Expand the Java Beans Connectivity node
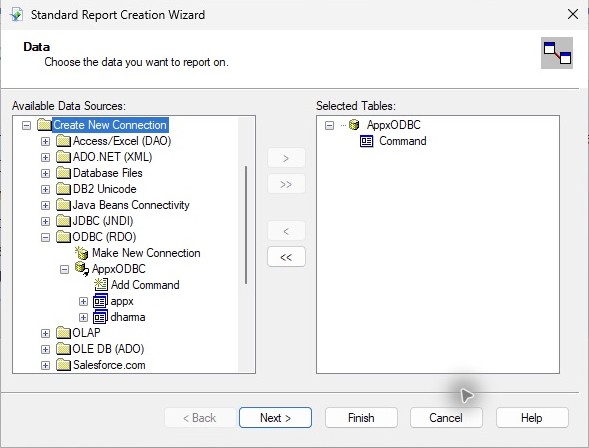 click(x=45, y=205)
